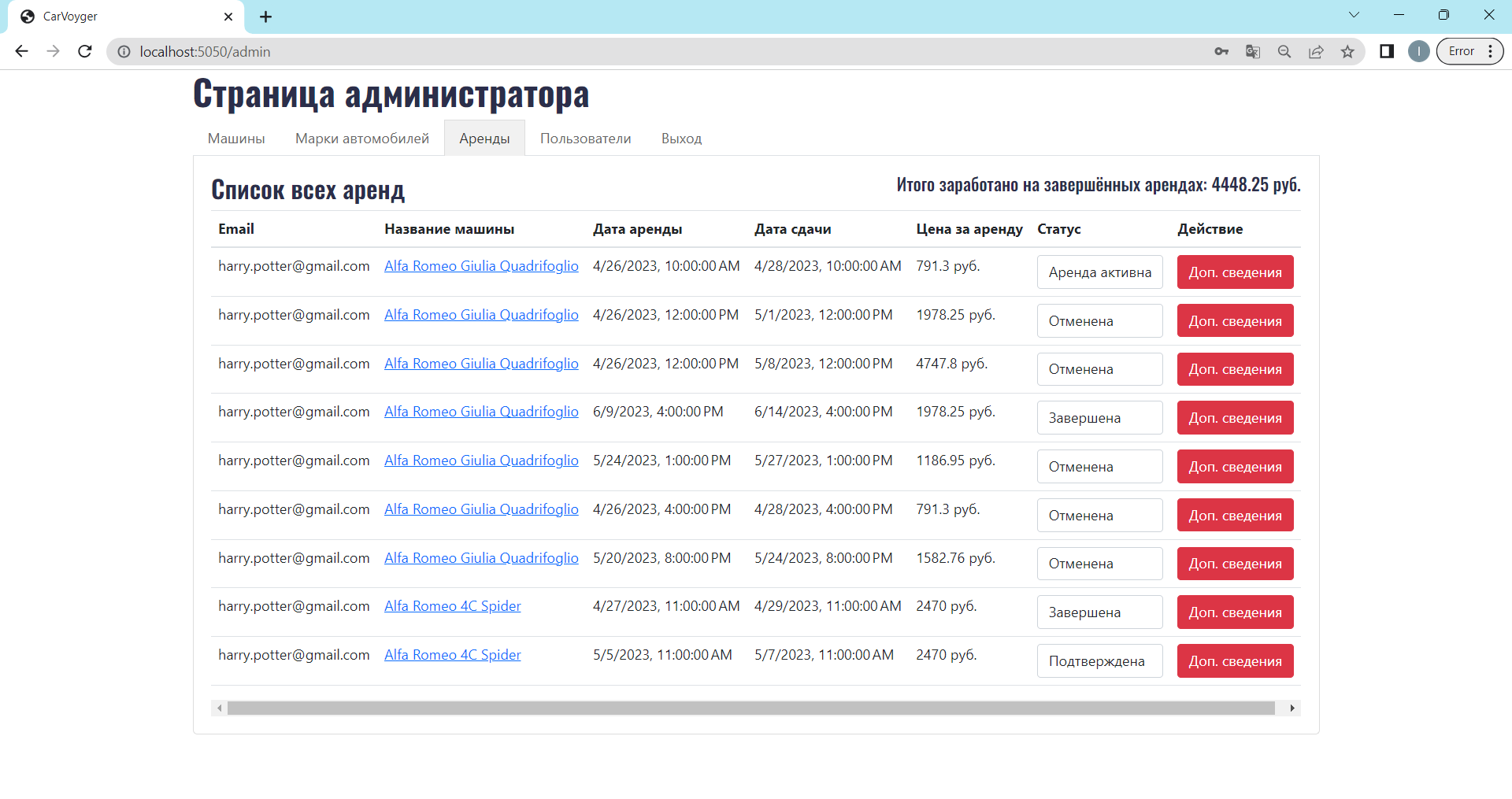Go back with the browser back arrow
Screen dimensions: 1512x799
coord(21,51)
